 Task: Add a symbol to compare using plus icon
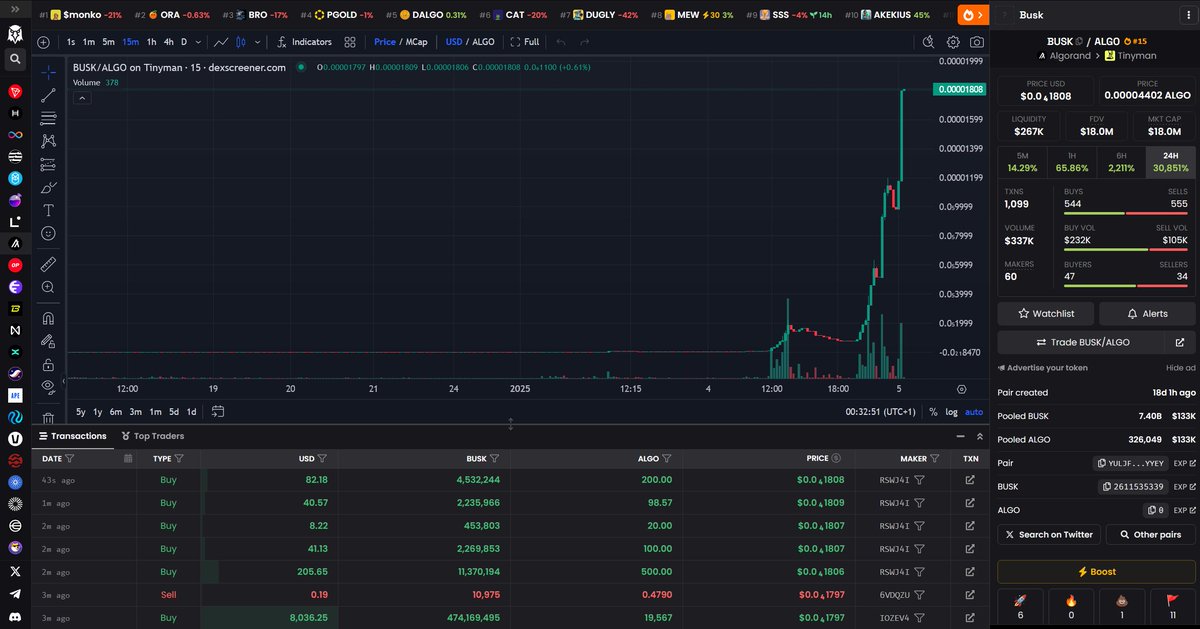point(43,42)
